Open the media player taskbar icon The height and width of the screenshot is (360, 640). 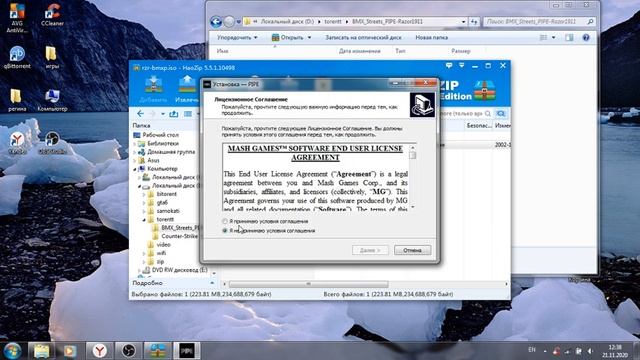click(69, 351)
